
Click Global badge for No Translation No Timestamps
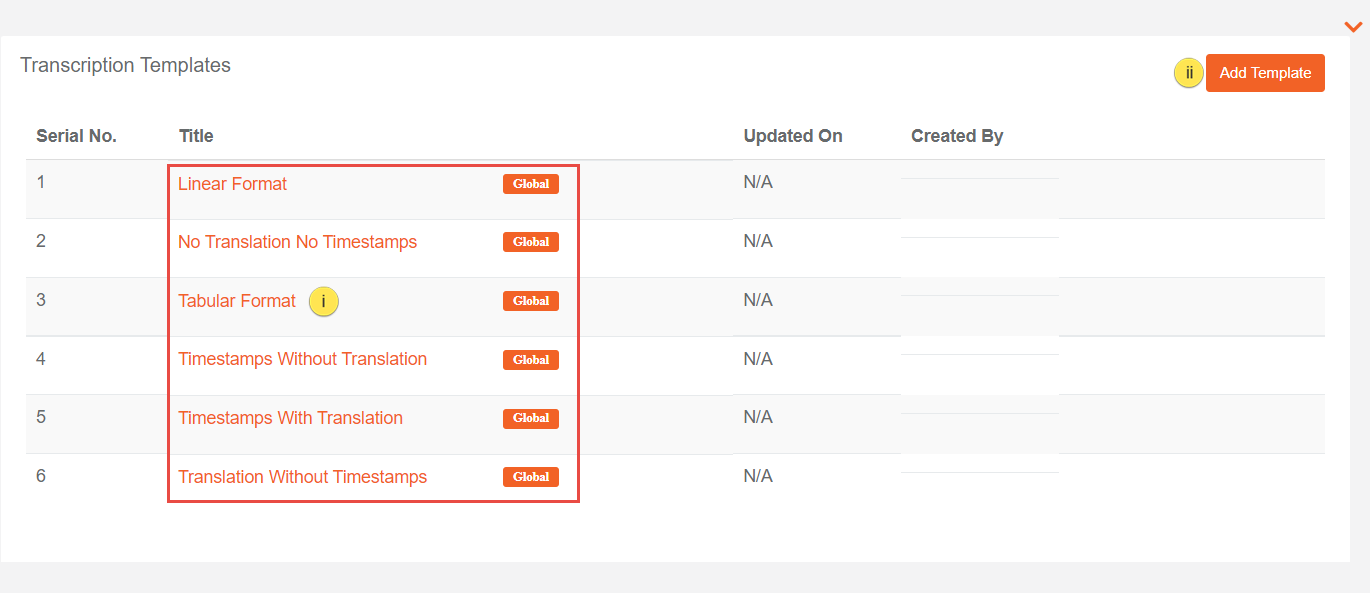tap(530, 242)
